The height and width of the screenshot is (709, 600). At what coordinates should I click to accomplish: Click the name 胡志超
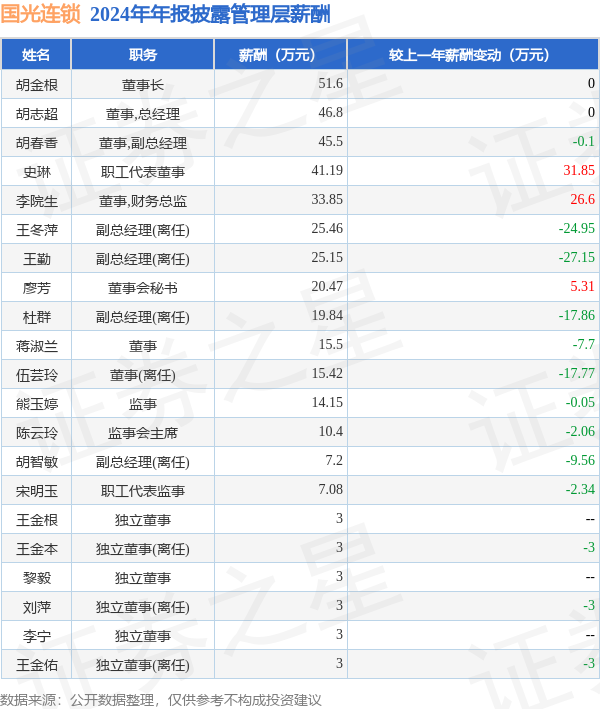click(x=37, y=113)
